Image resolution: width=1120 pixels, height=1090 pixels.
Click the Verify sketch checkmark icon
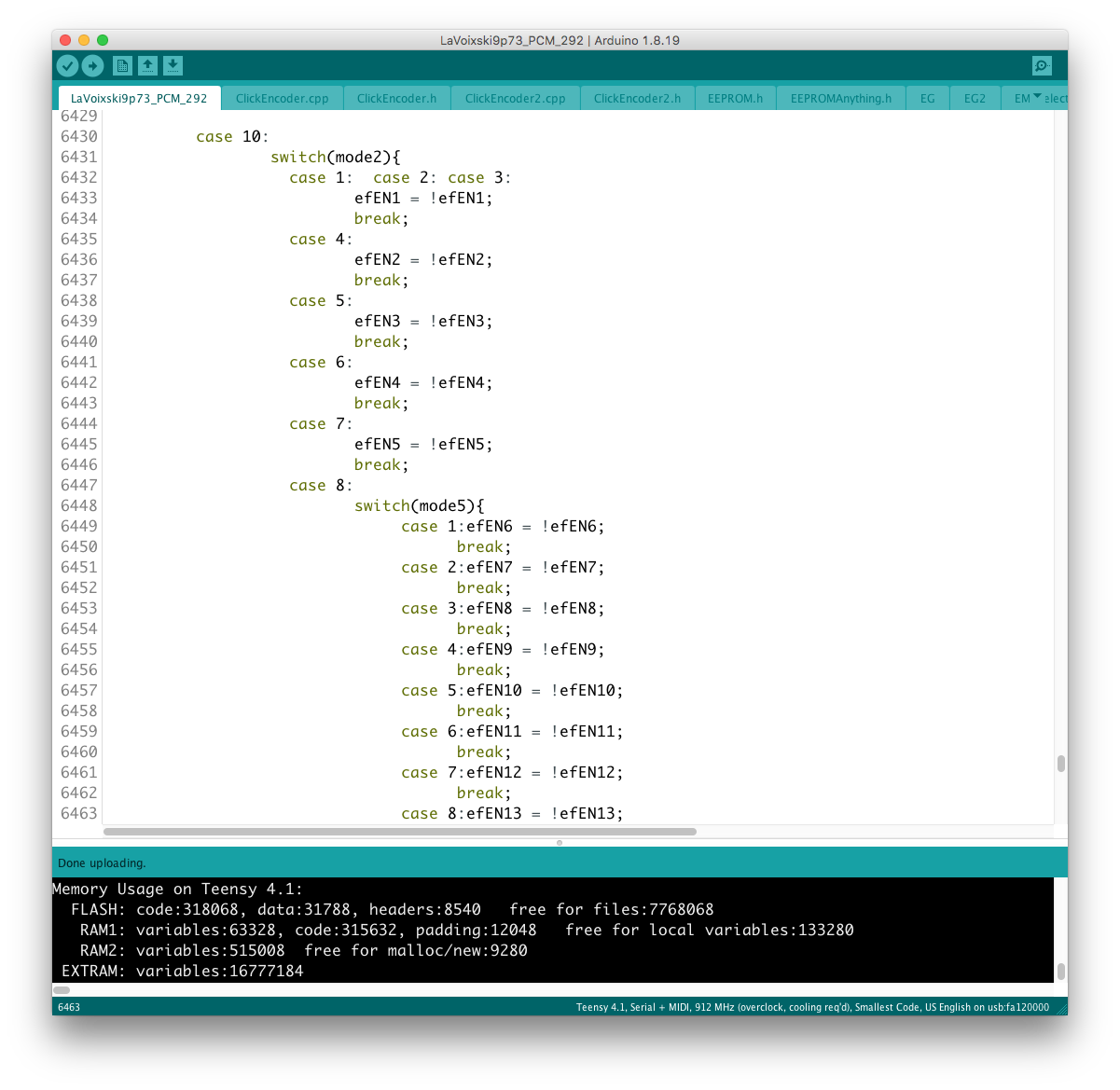coord(67,65)
